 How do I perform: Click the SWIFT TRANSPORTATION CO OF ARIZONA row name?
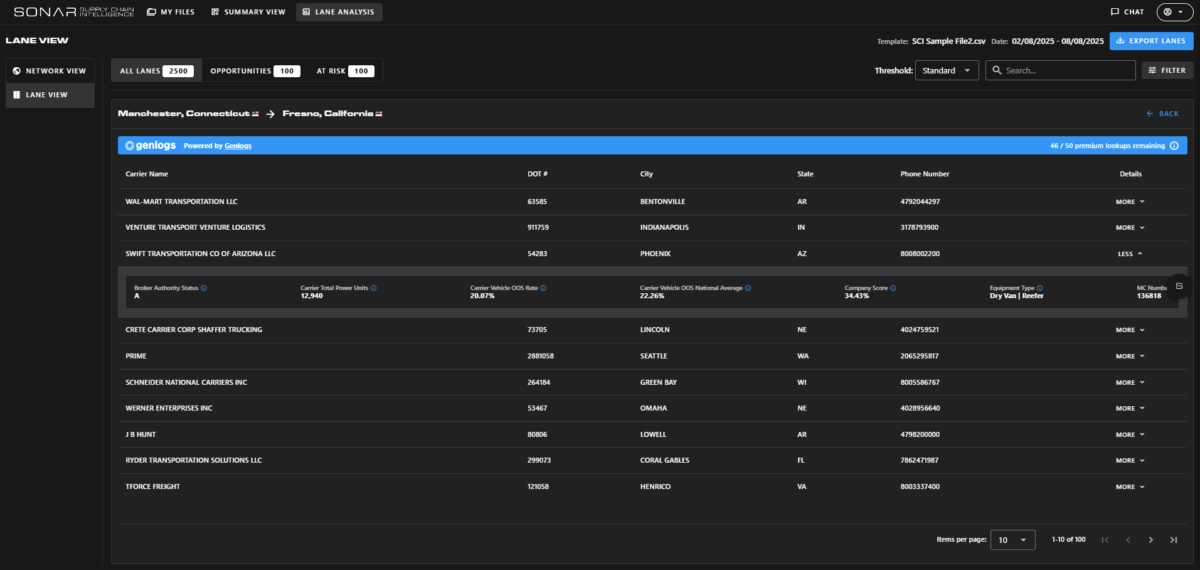point(200,254)
